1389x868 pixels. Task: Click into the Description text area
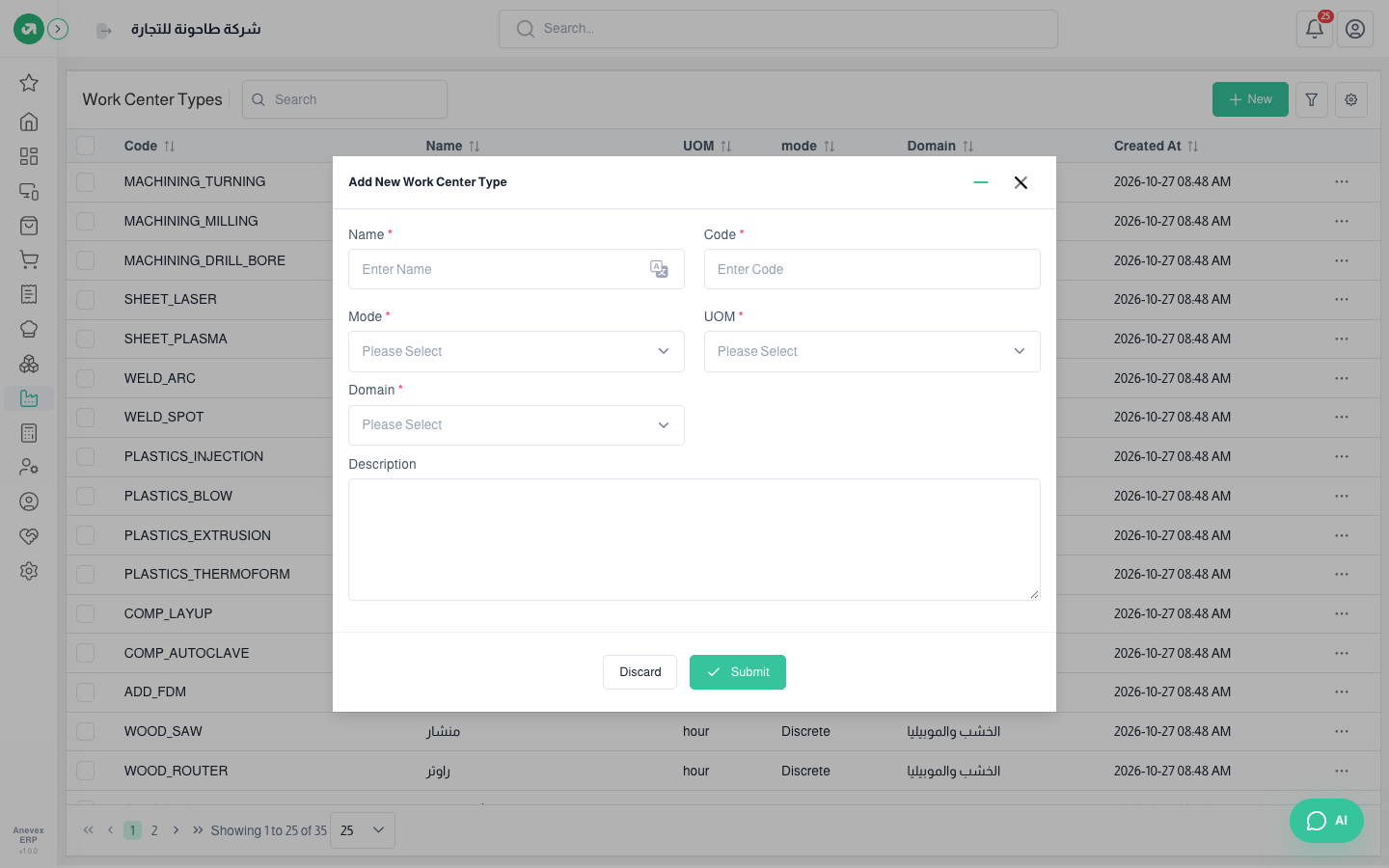point(694,539)
